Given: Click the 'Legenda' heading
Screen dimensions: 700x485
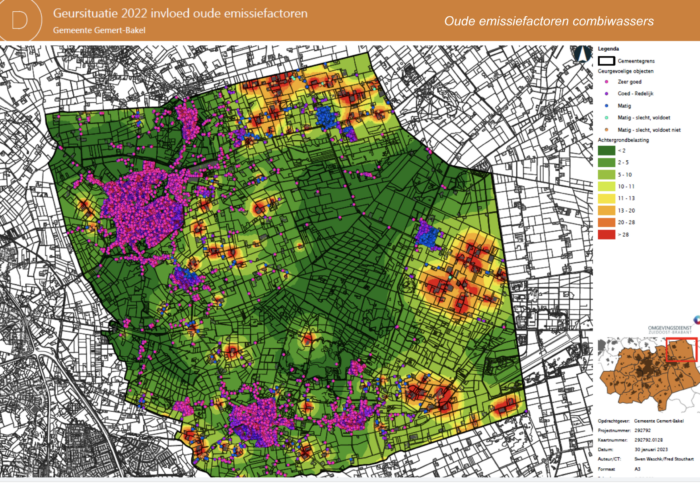Looking at the screenshot, I should [x=608, y=49].
